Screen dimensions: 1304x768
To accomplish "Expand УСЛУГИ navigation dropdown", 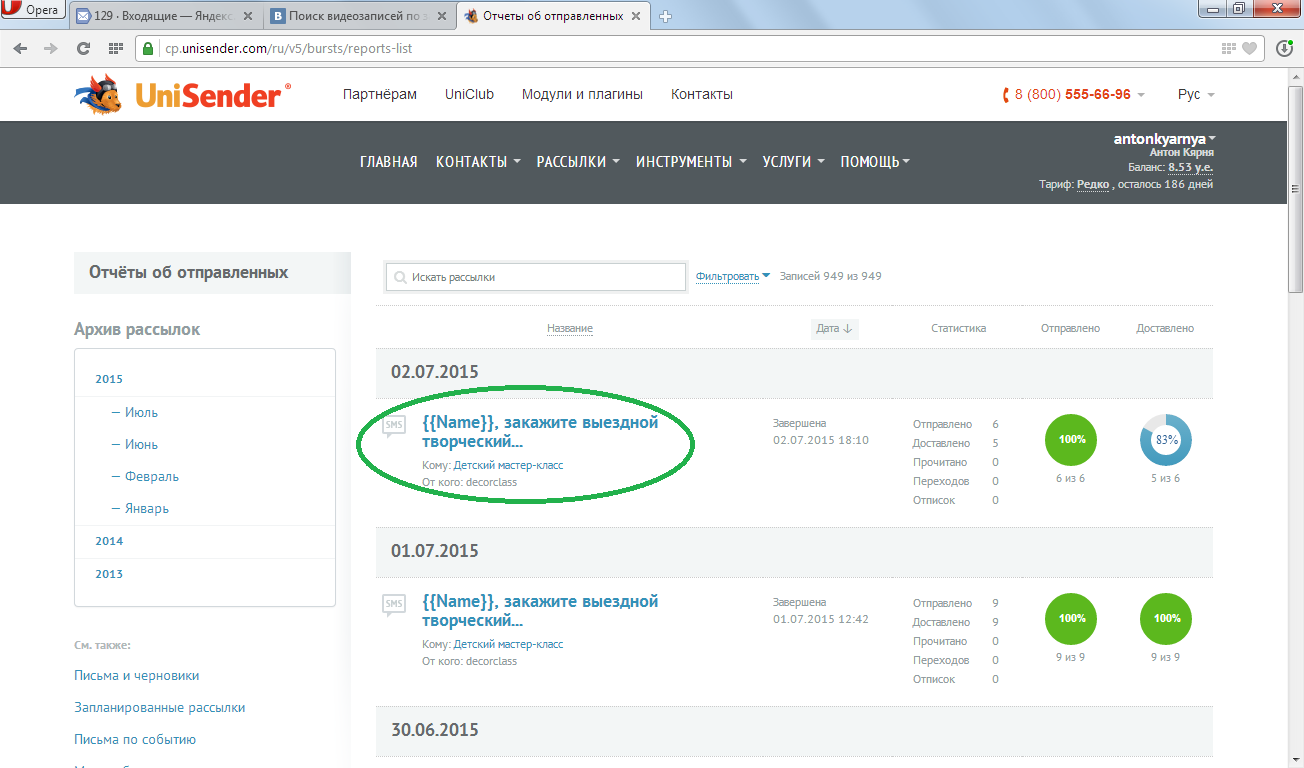I will point(793,162).
